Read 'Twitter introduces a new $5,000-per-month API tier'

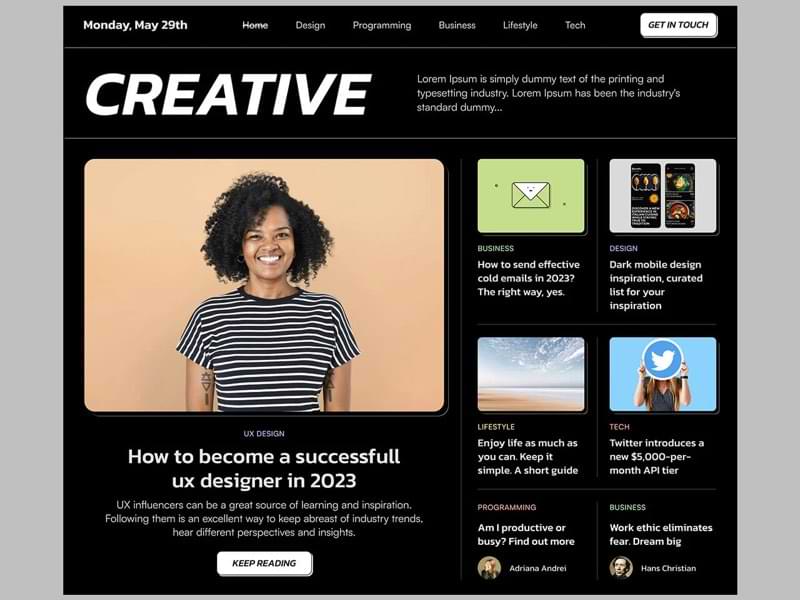[x=657, y=457]
